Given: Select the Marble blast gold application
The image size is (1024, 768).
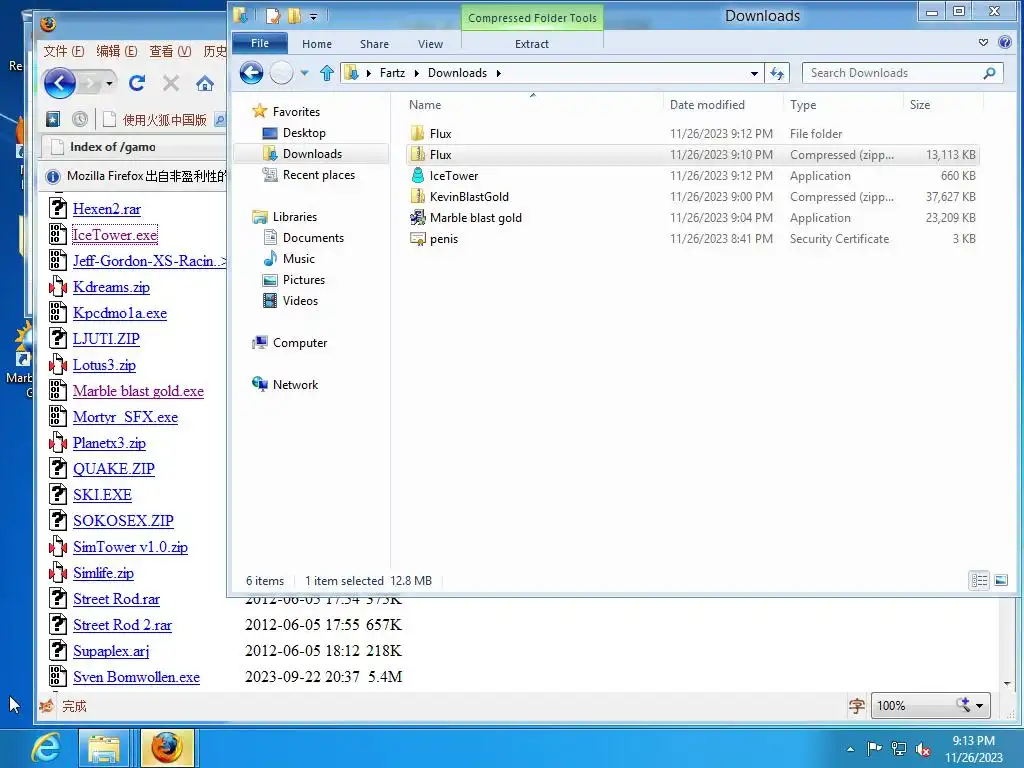Looking at the screenshot, I should click(x=692, y=217).
